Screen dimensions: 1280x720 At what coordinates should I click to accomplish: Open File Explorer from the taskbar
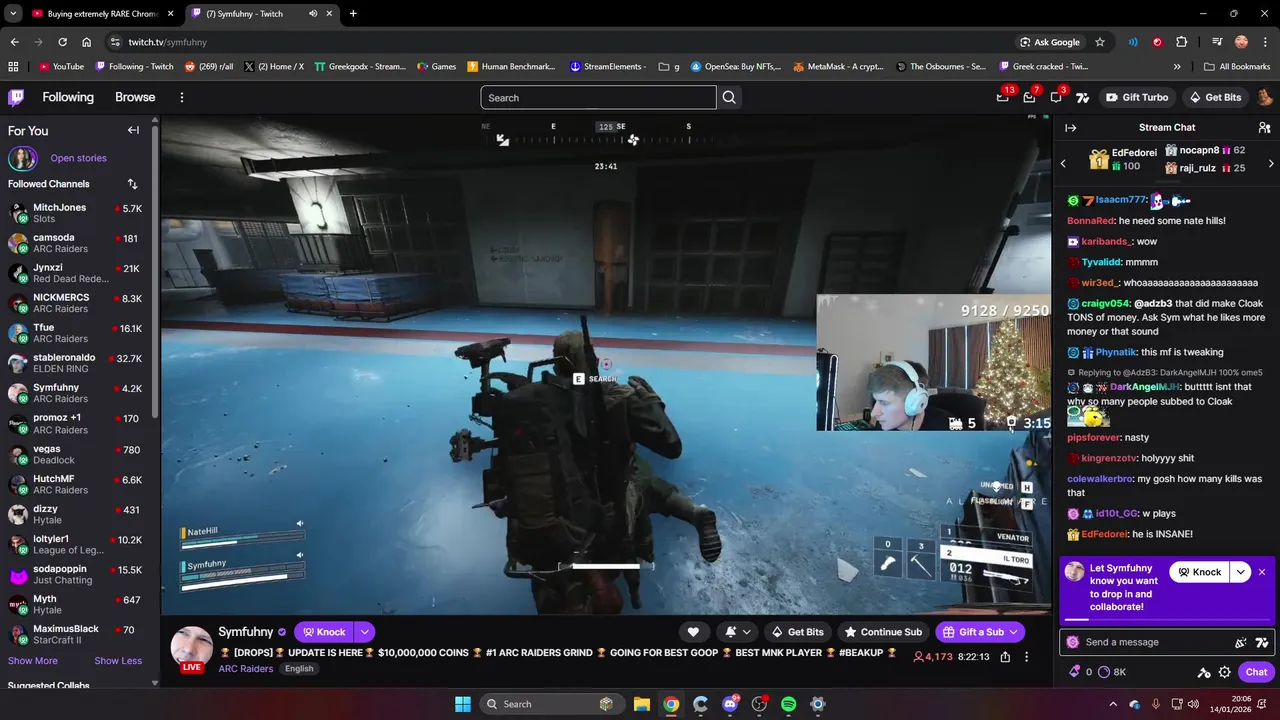[x=642, y=704]
